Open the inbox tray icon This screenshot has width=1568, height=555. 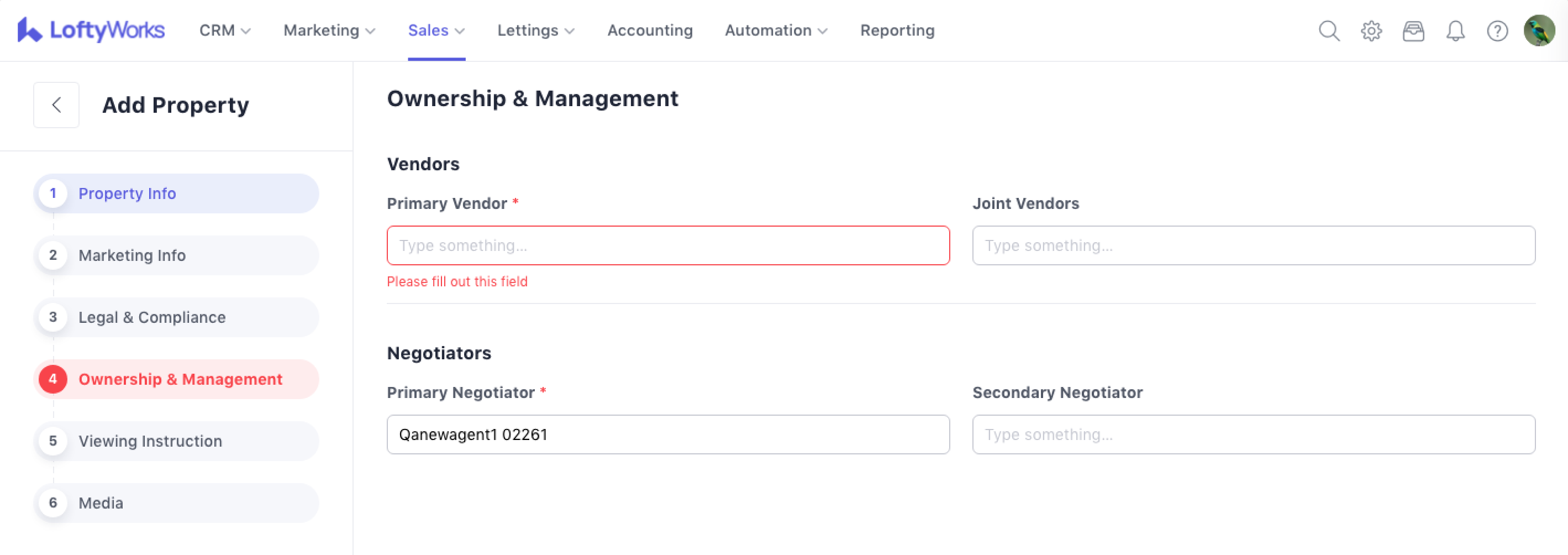click(1413, 30)
